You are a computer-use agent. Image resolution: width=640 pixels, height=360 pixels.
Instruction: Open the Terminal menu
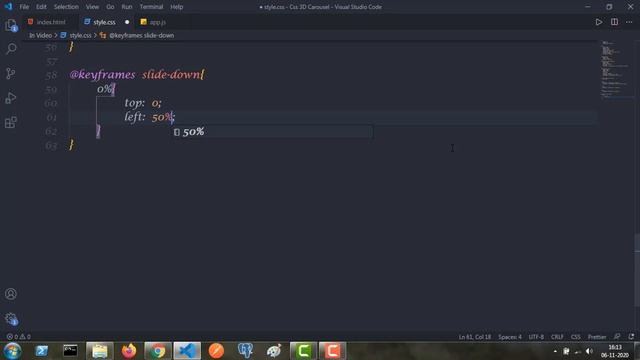(x=151, y=7)
